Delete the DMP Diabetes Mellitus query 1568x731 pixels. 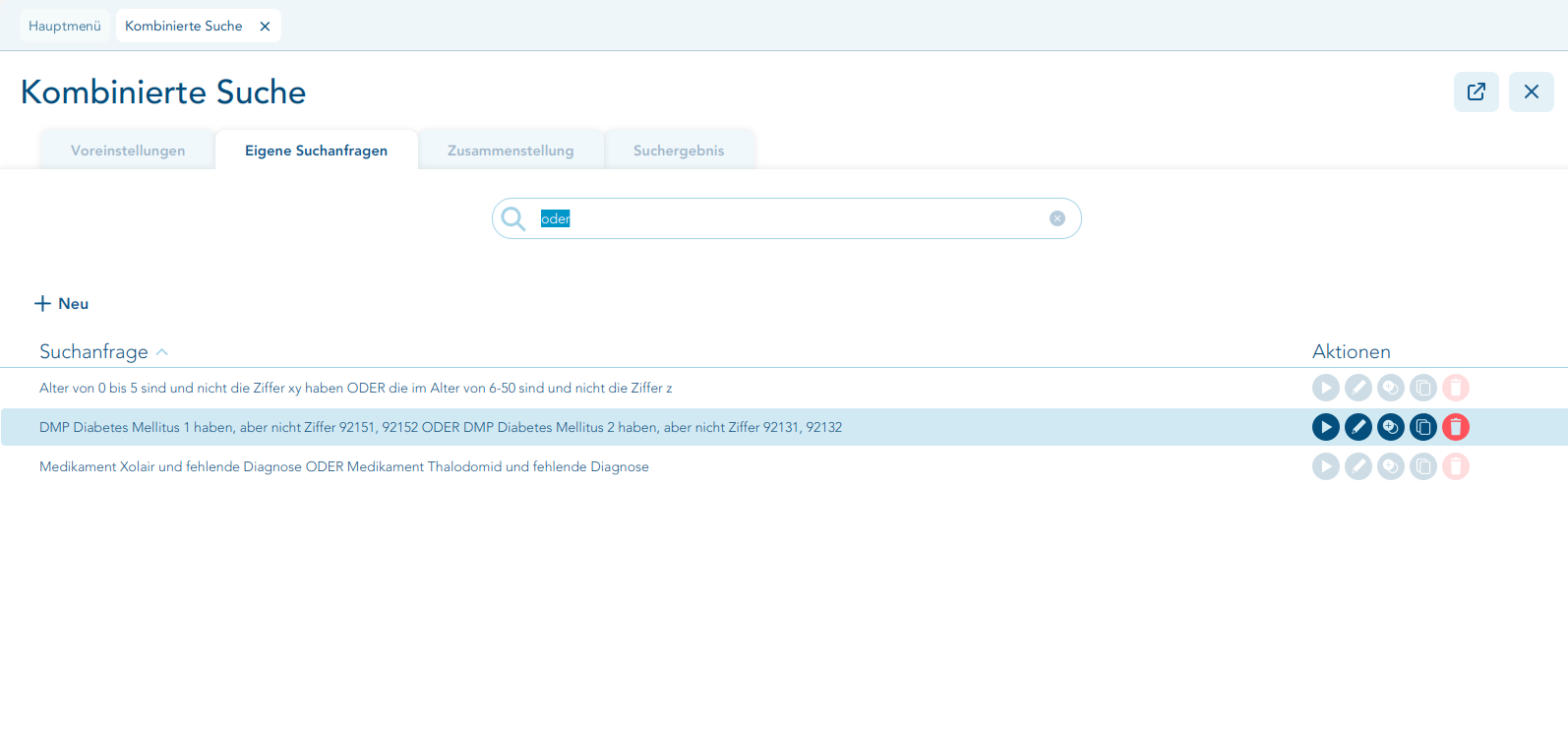[1456, 427]
